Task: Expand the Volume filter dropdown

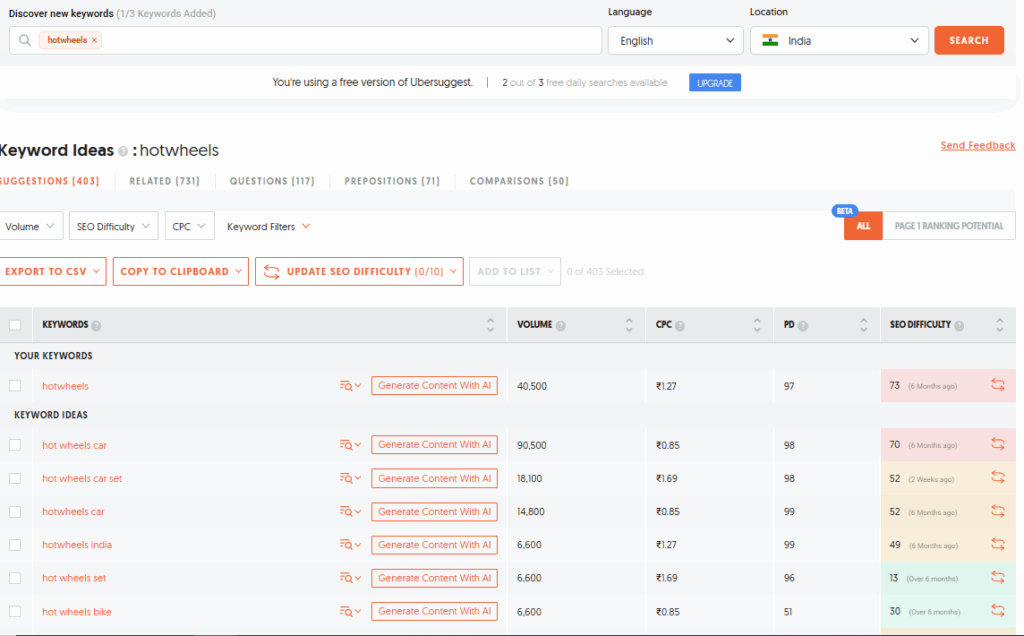Action: click(x=30, y=226)
